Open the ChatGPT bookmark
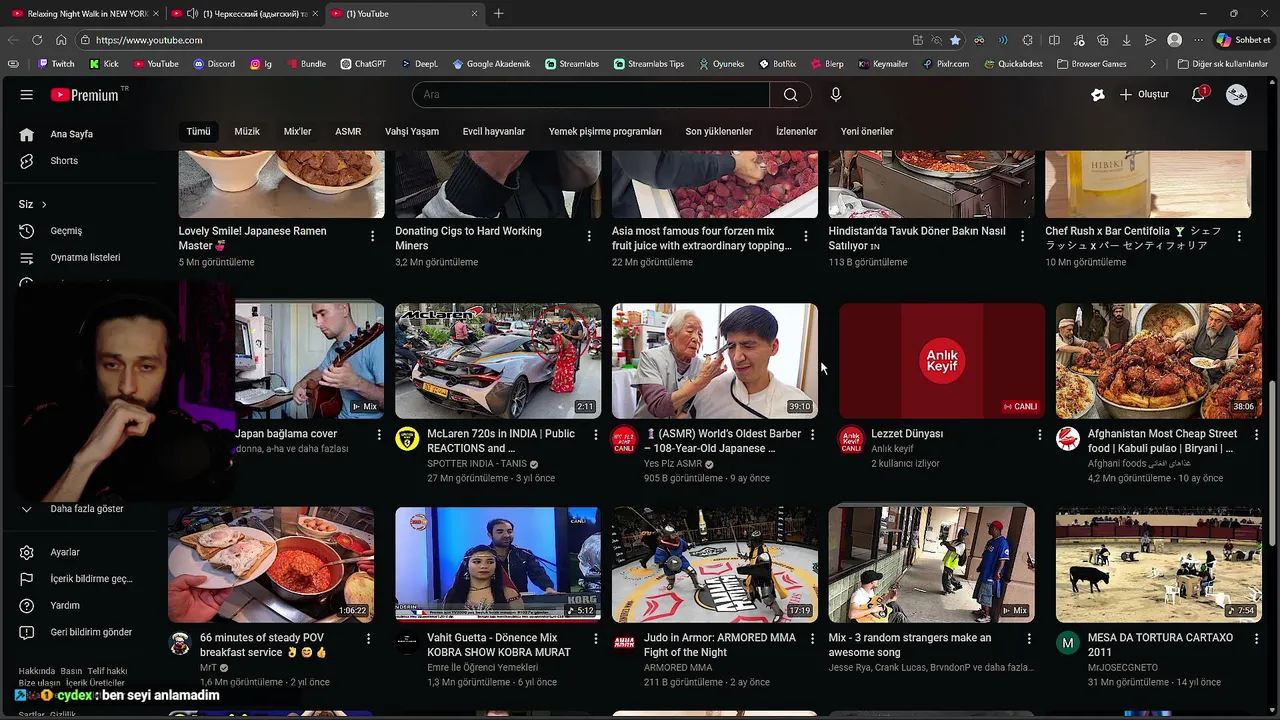The image size is (1280, 720). point(363,64)
